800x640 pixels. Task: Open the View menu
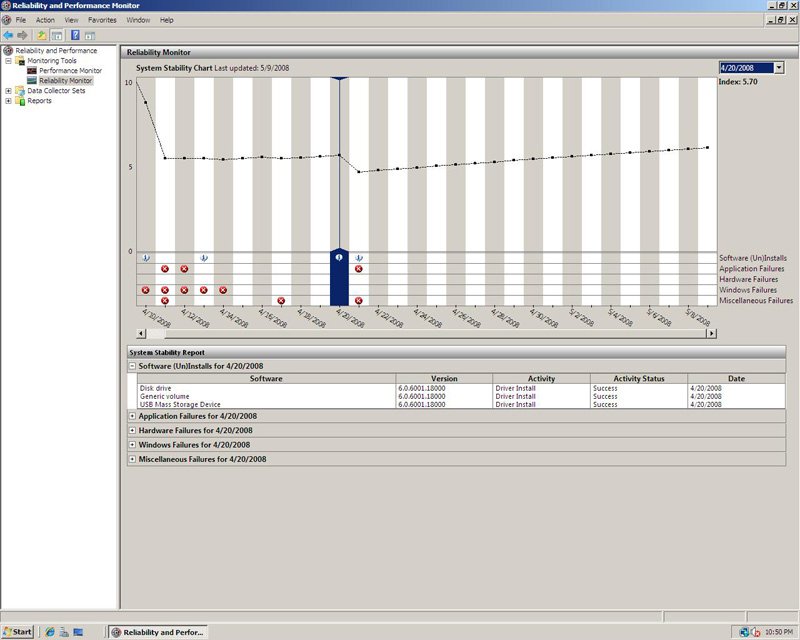71,20
